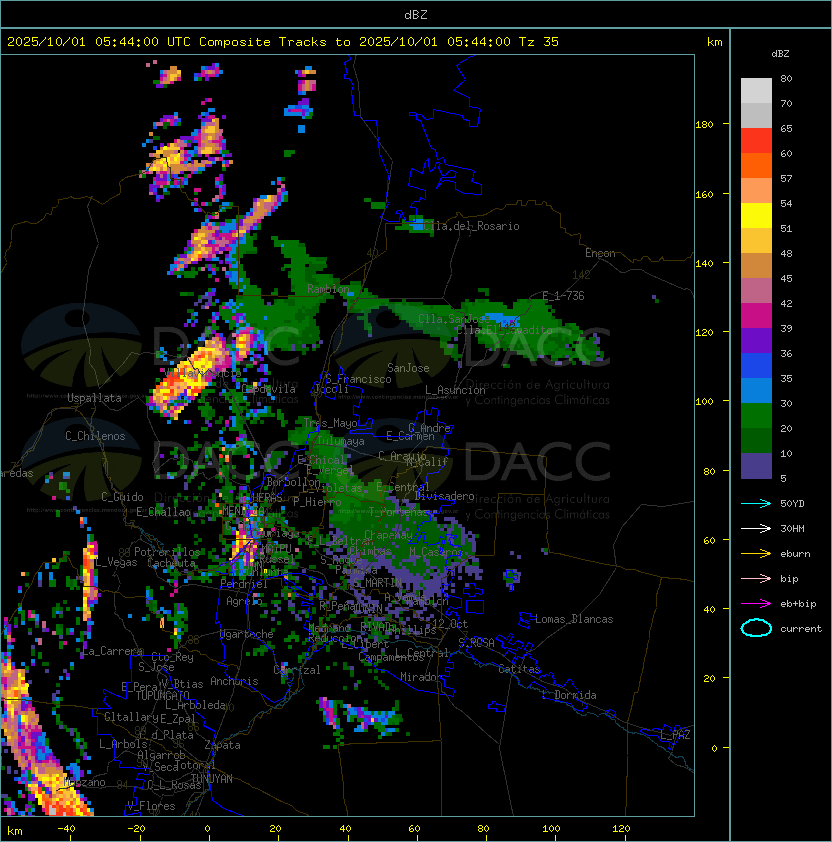This screenshot has width=832, height=842.
Task: Click the 'Perdriel' map label
Action: pyautogui.click(x=244, y=584)
